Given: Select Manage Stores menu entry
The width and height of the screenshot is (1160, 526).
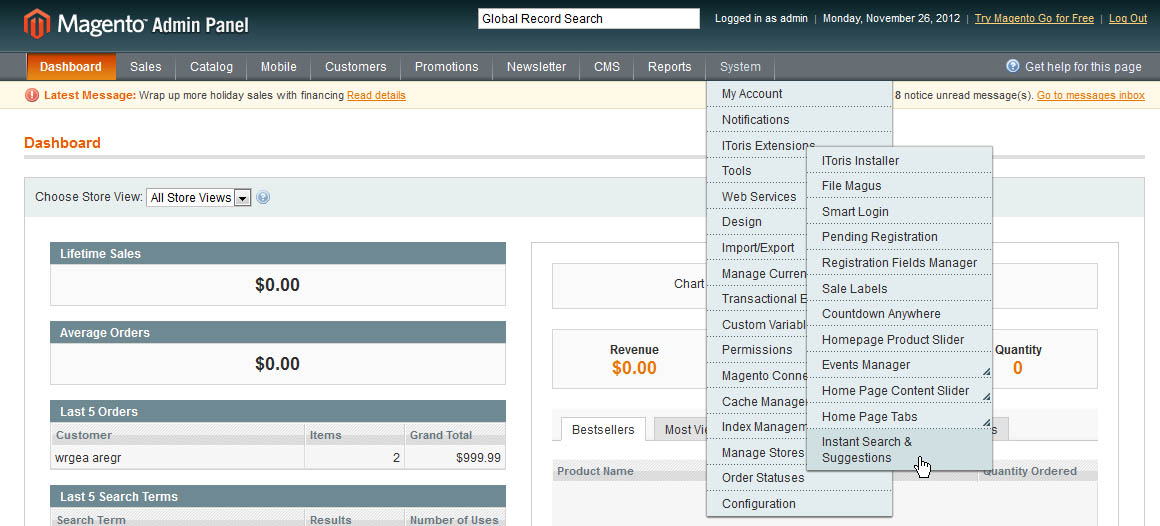Looking at the screenshot, I should 756,453.
